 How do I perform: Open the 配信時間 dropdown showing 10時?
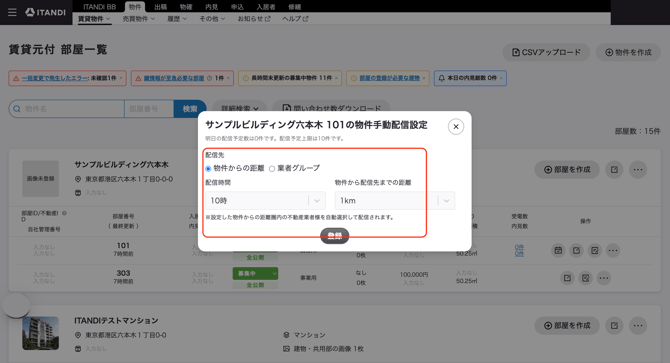pyautogui.click(x=265, y=201)
